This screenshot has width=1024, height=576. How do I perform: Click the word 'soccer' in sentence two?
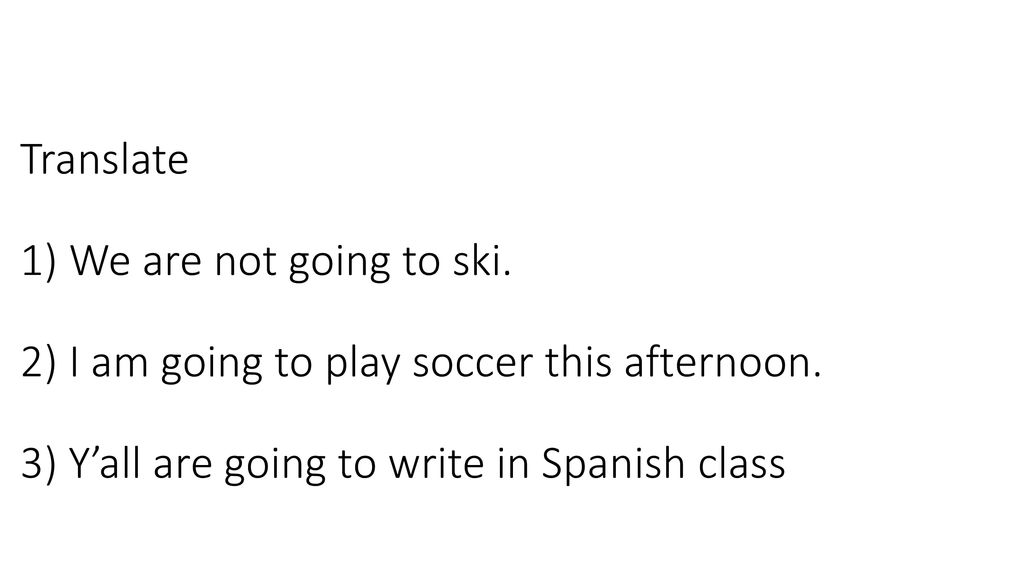473,364
